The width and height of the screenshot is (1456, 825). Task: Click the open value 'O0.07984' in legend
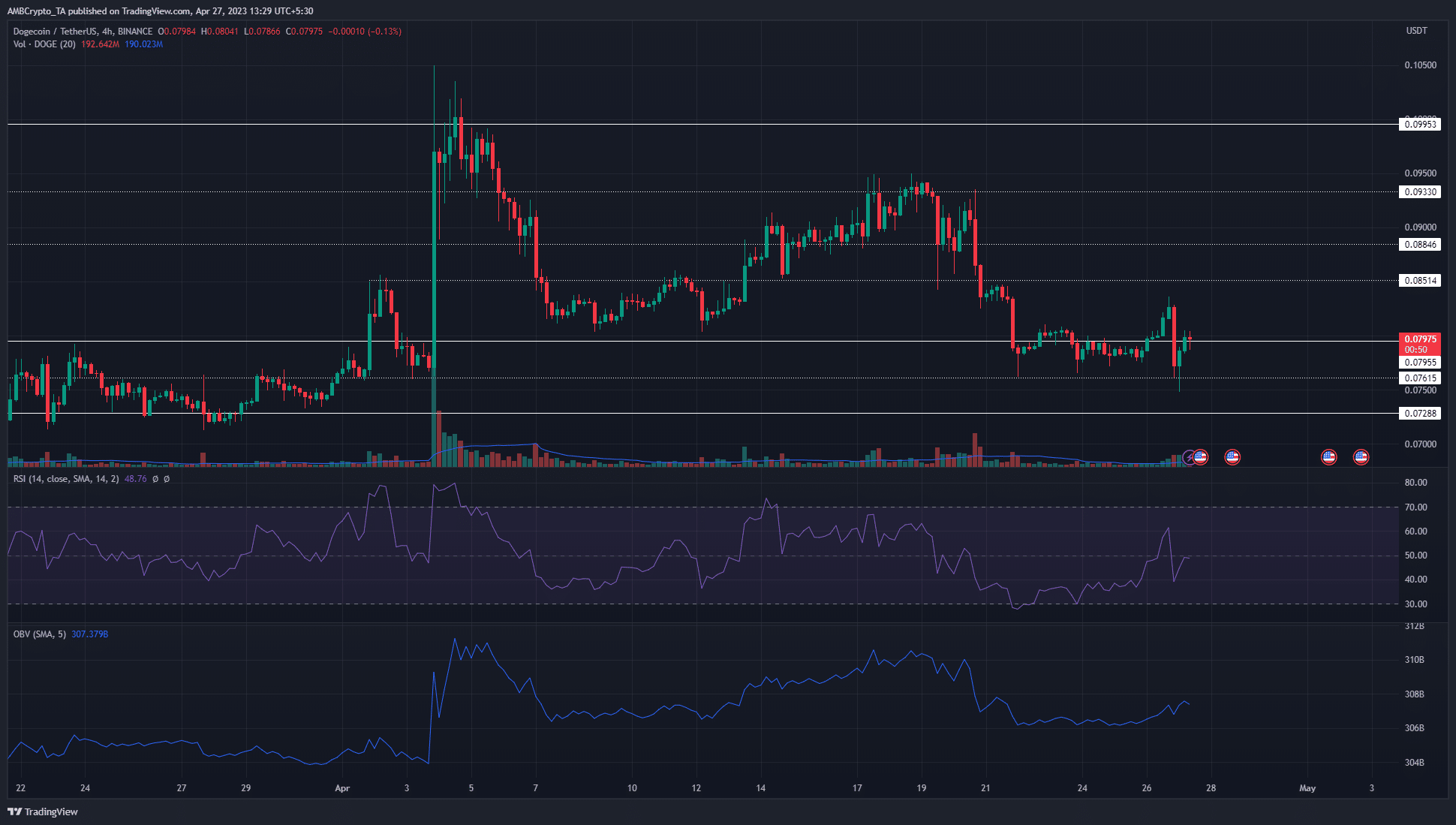177,32
